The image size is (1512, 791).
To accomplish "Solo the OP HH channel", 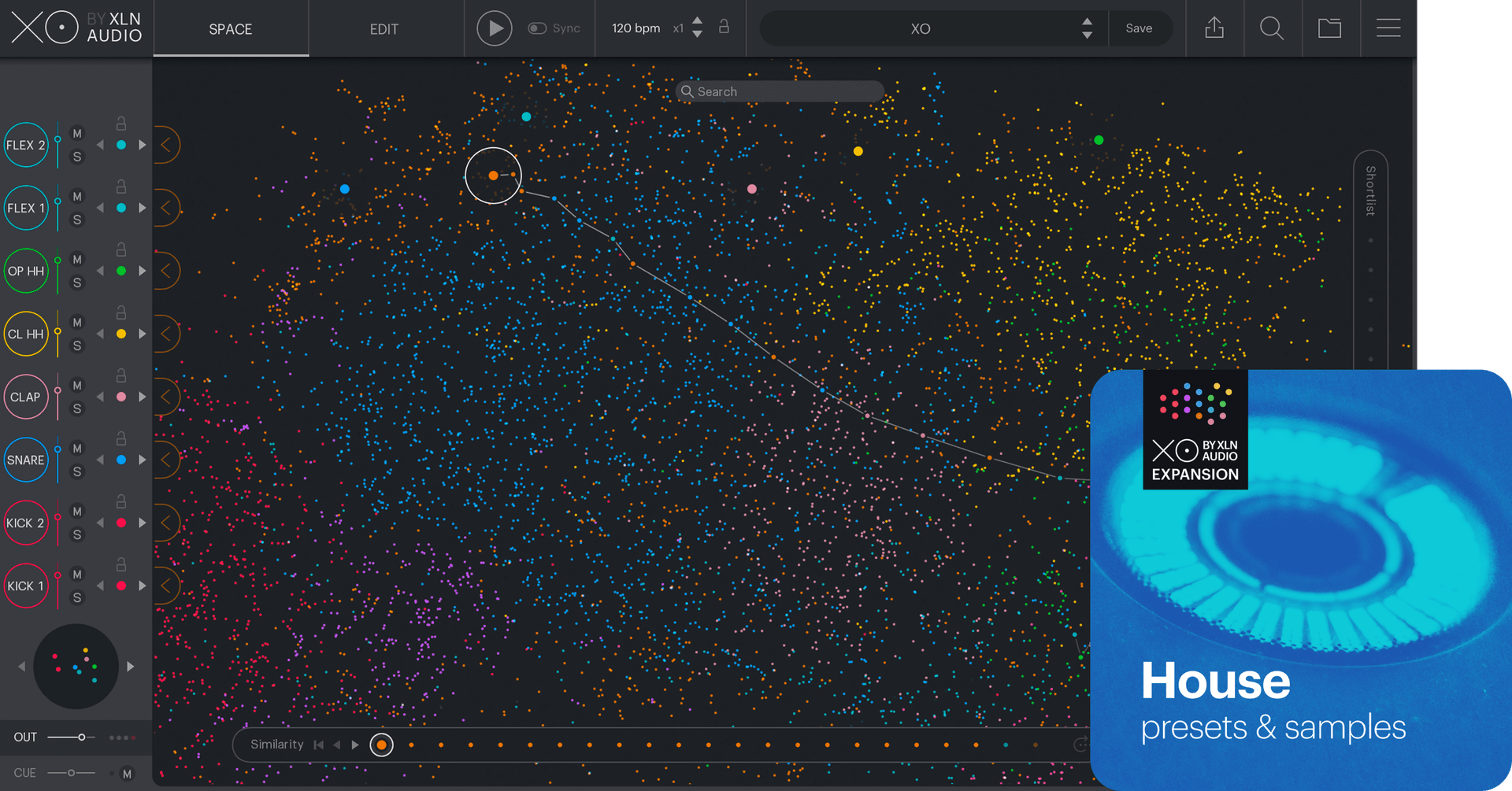I will click(x=77, y=283).
